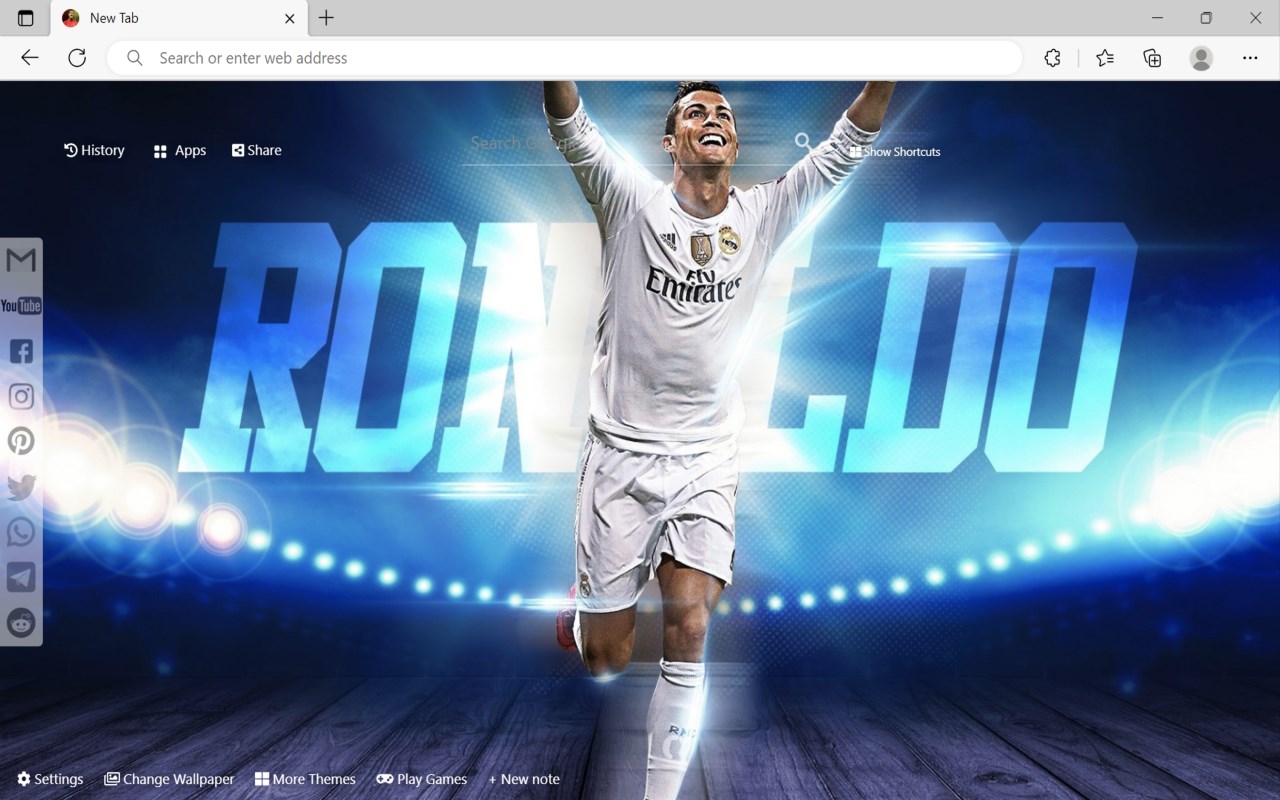
Task: Open a new browser tab
Action: coord(326,18)
